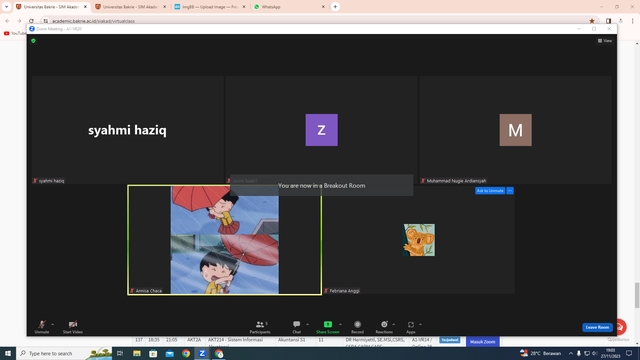Open Chrome three-dot menu
The height and width of the screenshot is (360, 640).
pos(633,21)
